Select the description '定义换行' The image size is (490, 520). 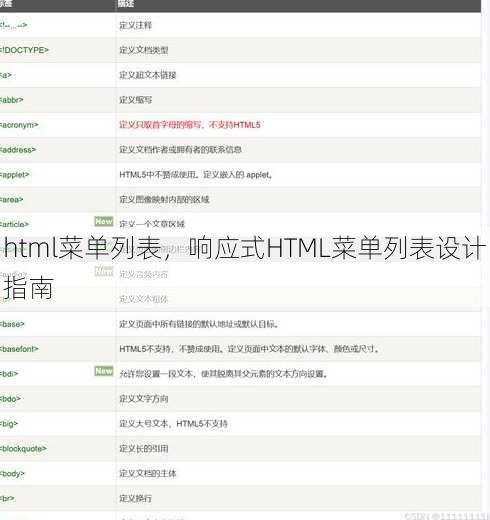pyautogui.click(x=135, y=498)
